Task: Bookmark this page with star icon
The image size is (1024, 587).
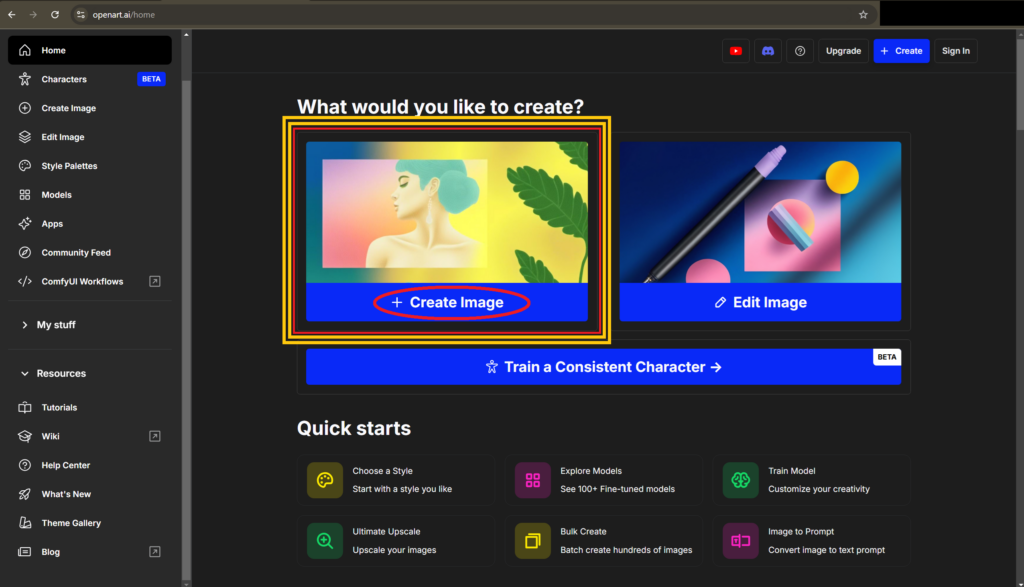Action: pos(863,15)
